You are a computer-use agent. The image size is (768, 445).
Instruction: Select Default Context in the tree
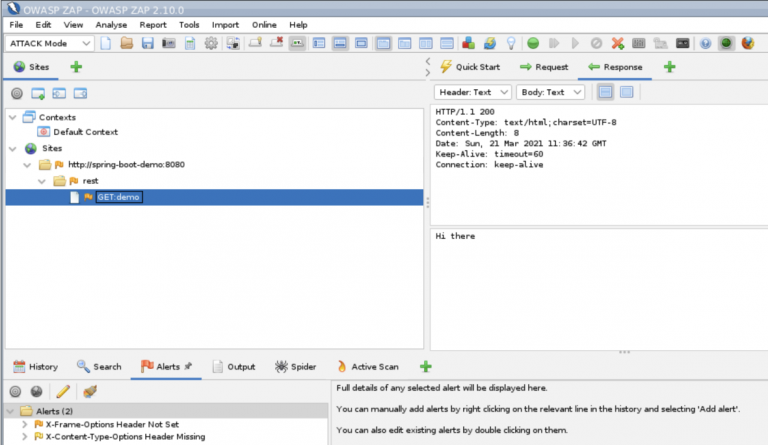click(85, 132)
